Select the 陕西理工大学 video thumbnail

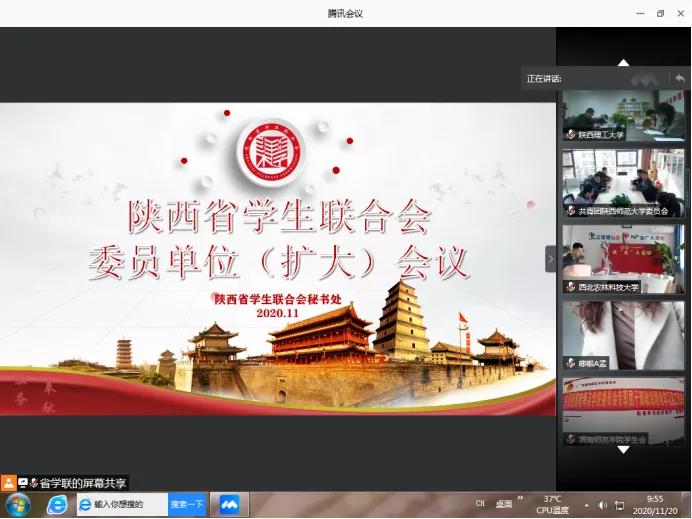(623, 116)
